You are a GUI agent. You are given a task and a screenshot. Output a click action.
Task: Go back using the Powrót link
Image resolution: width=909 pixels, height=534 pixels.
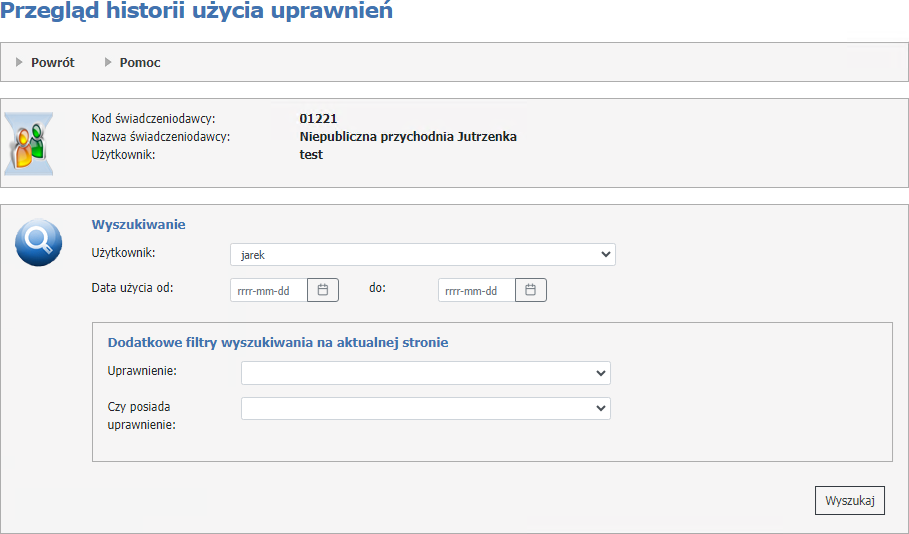pos(52,62)
